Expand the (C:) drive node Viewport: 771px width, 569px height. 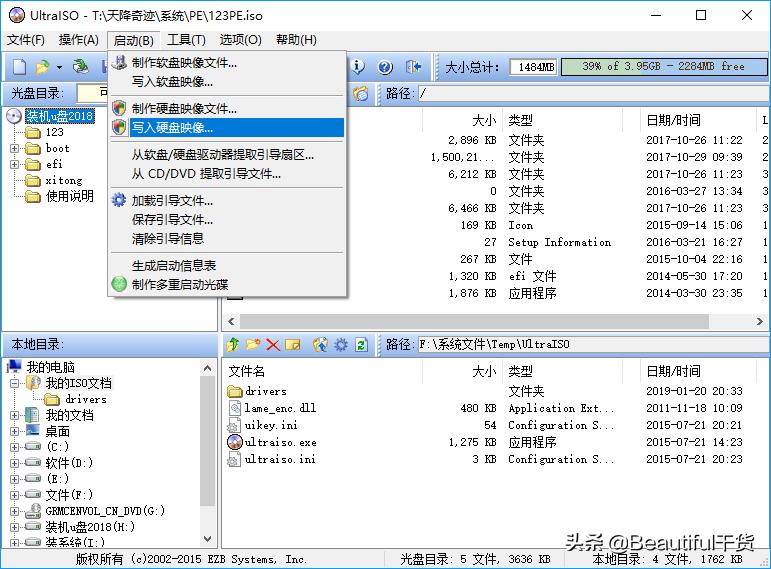(x=15, y=447)
